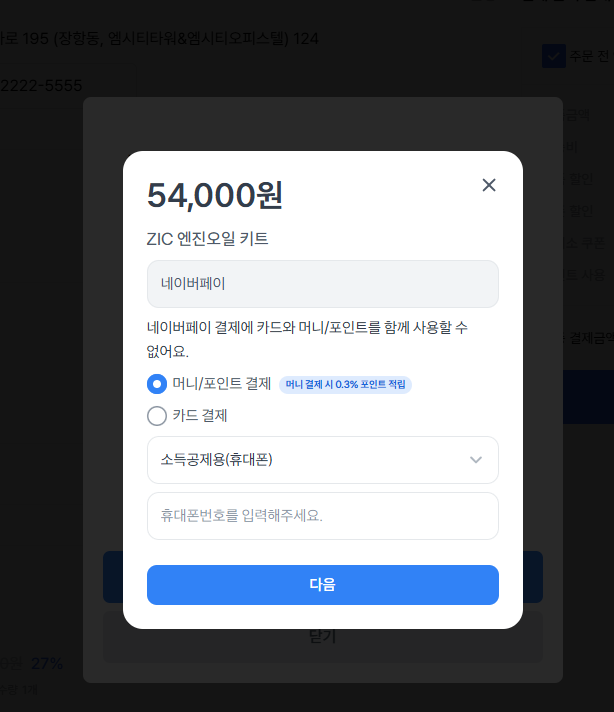
Task: Click the 닫기 button behind the dialog
Action: pos(322,636)
